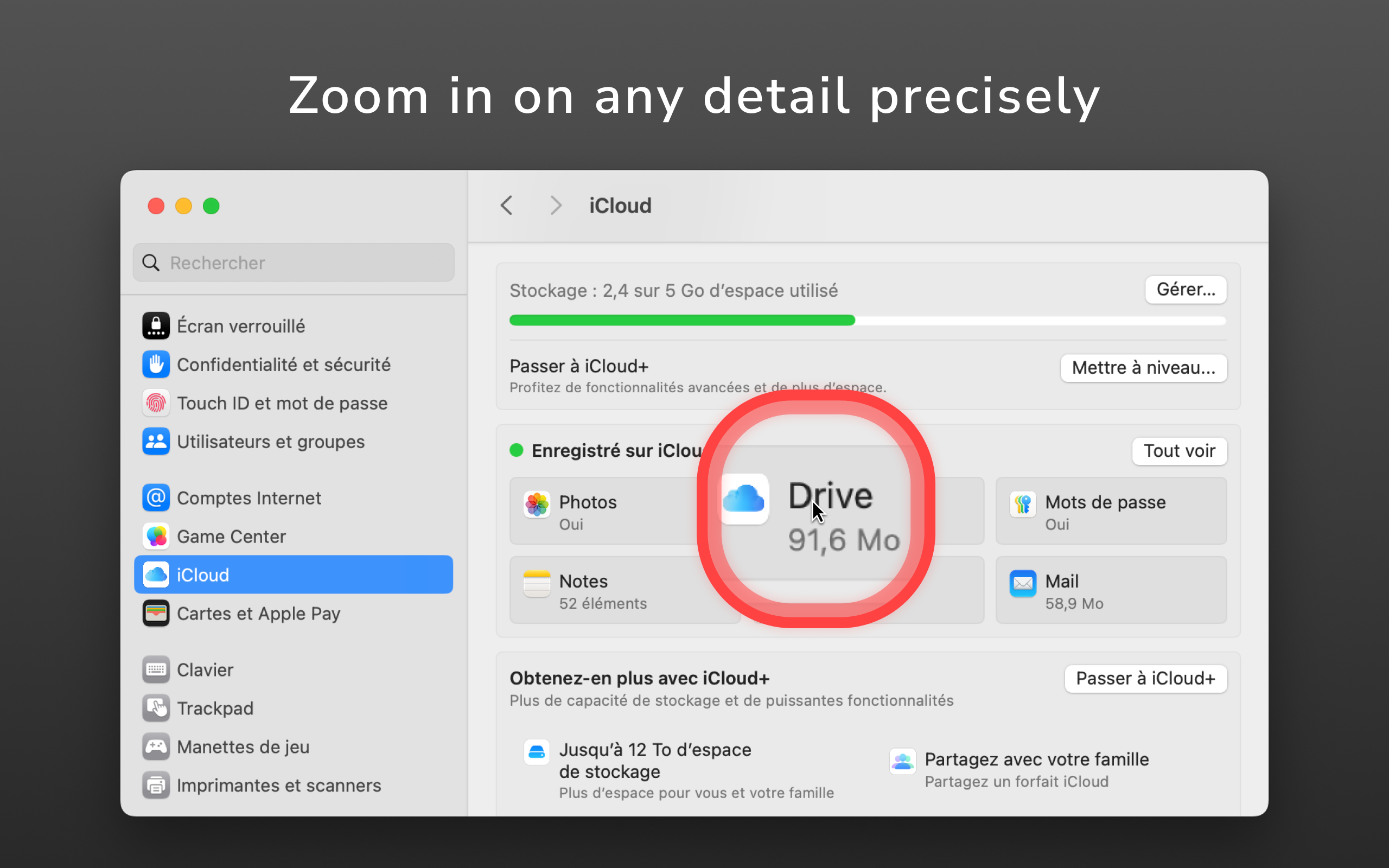
Task: Click the Game Center bubbles icon
Action: click(156, 536)
